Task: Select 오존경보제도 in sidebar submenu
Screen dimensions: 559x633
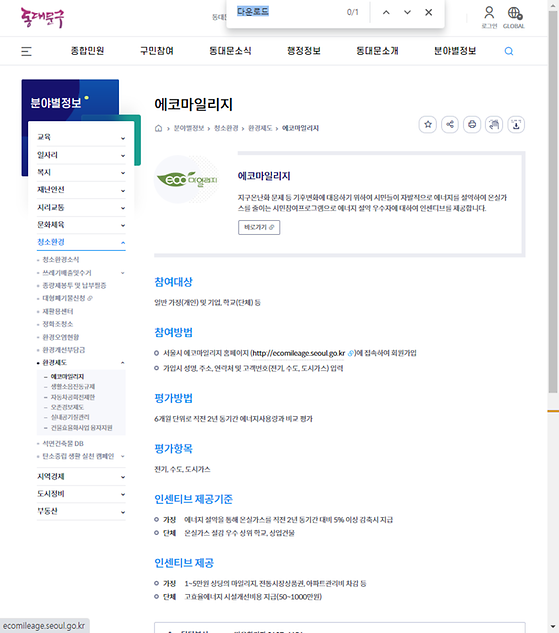Action: 67,407
